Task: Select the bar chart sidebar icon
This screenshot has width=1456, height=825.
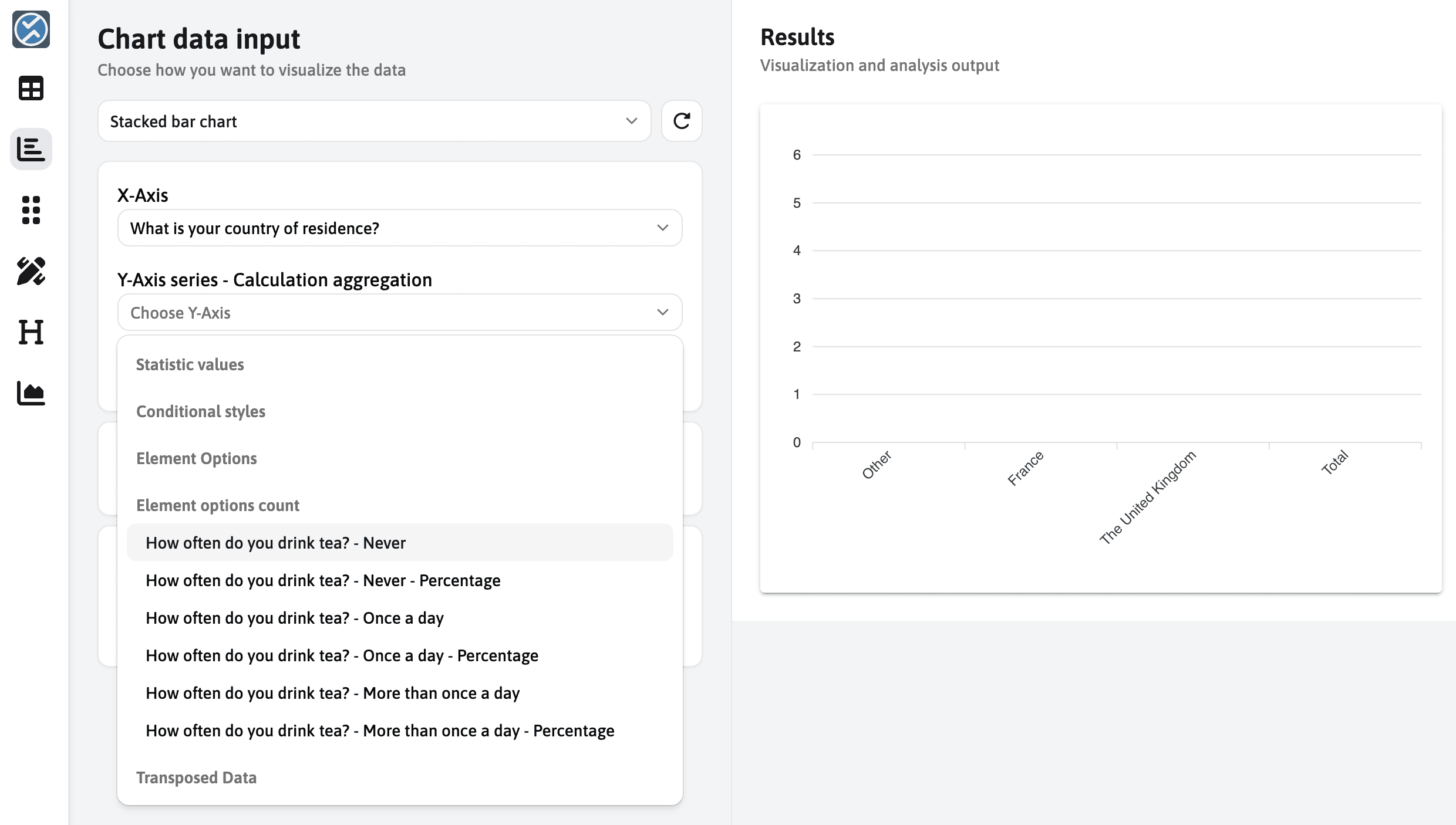Action: tap(31, 149)
